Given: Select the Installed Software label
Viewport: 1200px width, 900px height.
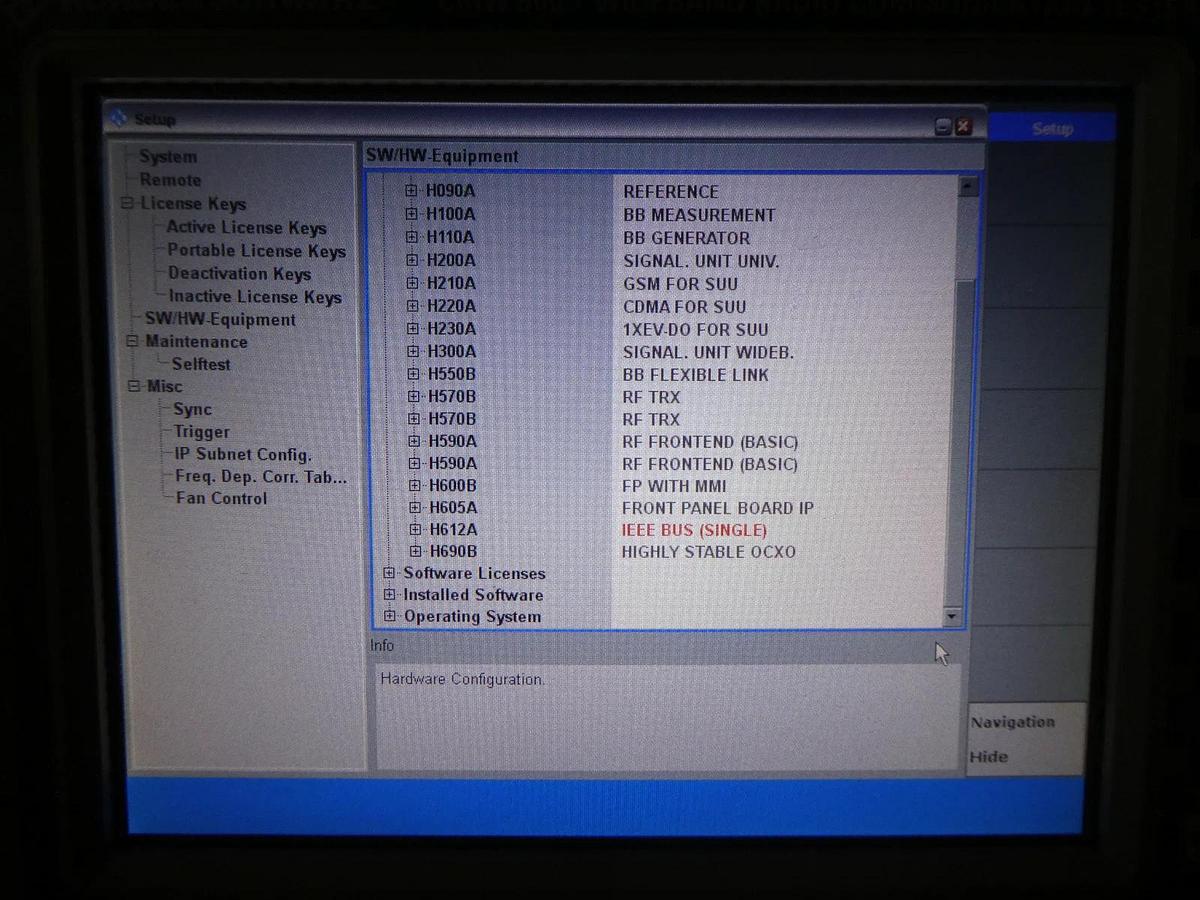Looking at the screenshot, I should (x=473, y=595).
